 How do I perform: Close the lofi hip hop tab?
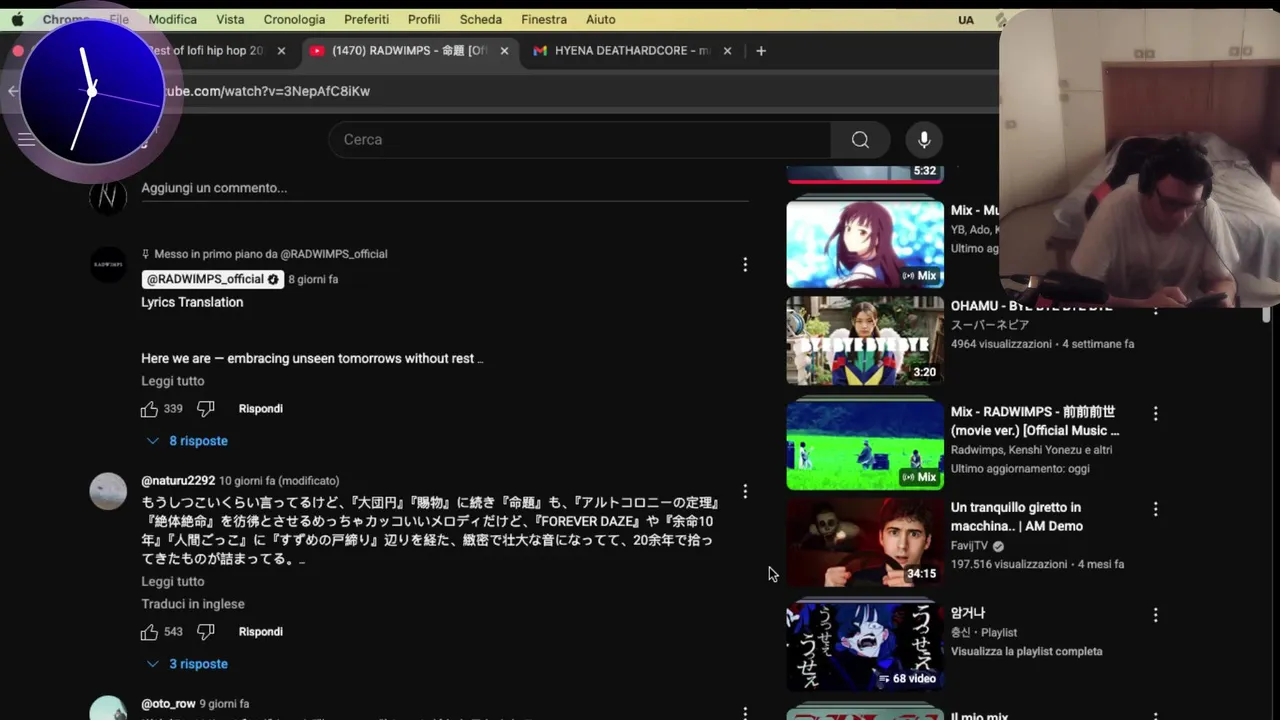click(x=281, y=51)
